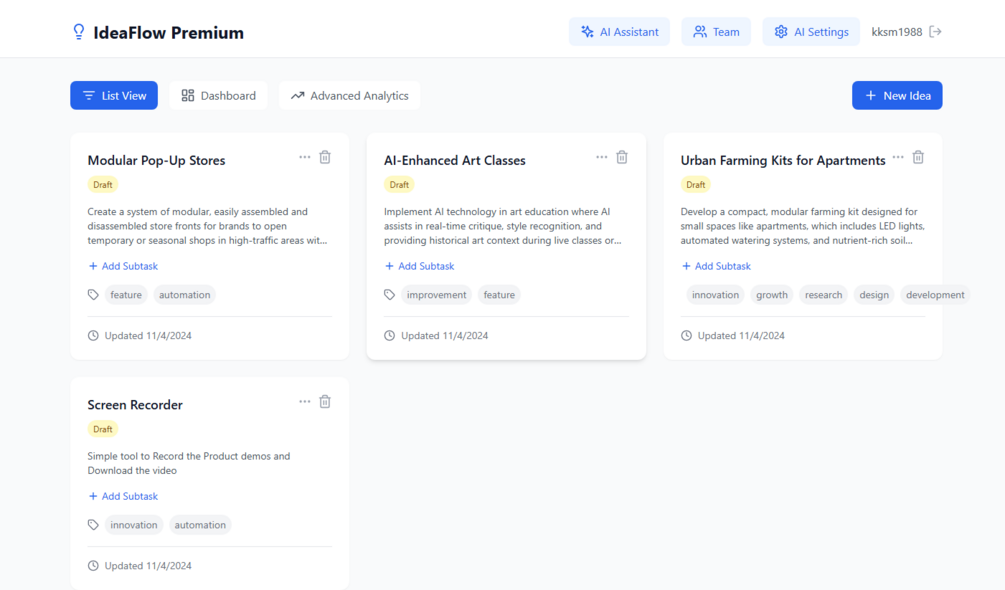Click the trash icon on Screen Recorder card
Image resolution: width=1005 pixels, height=590 pixels.
pos(324,401)
